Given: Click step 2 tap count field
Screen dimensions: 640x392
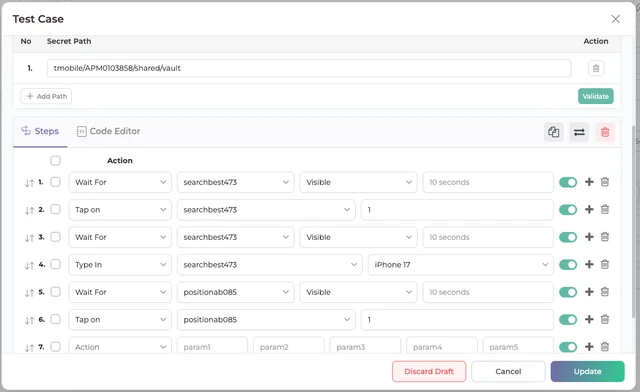Looking at the screenshot, I should tap(457, 209).
